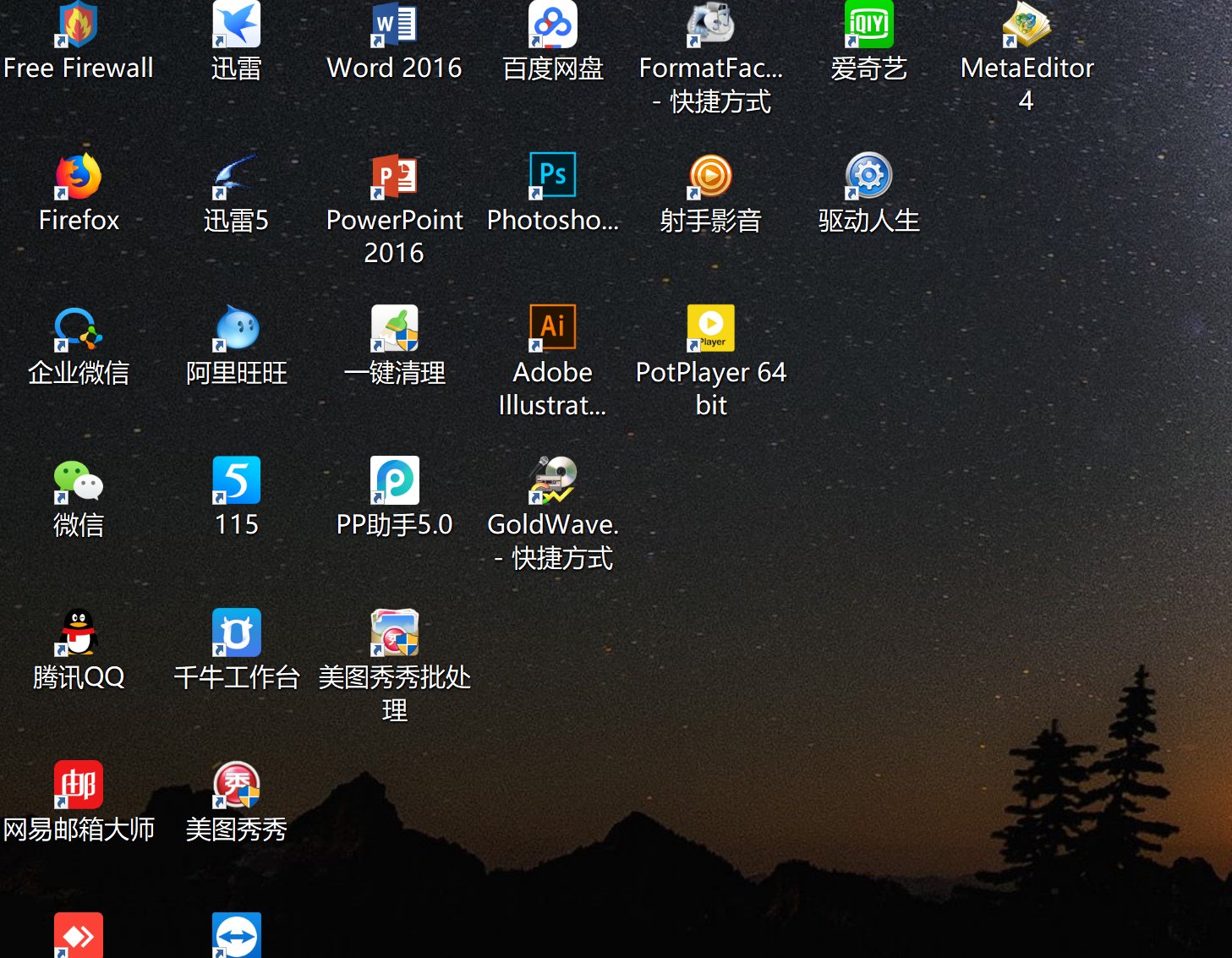The width and height of the screenshot is (1232, 958).
Task: Click the Word 2016 icon
Action: [394, 25]
